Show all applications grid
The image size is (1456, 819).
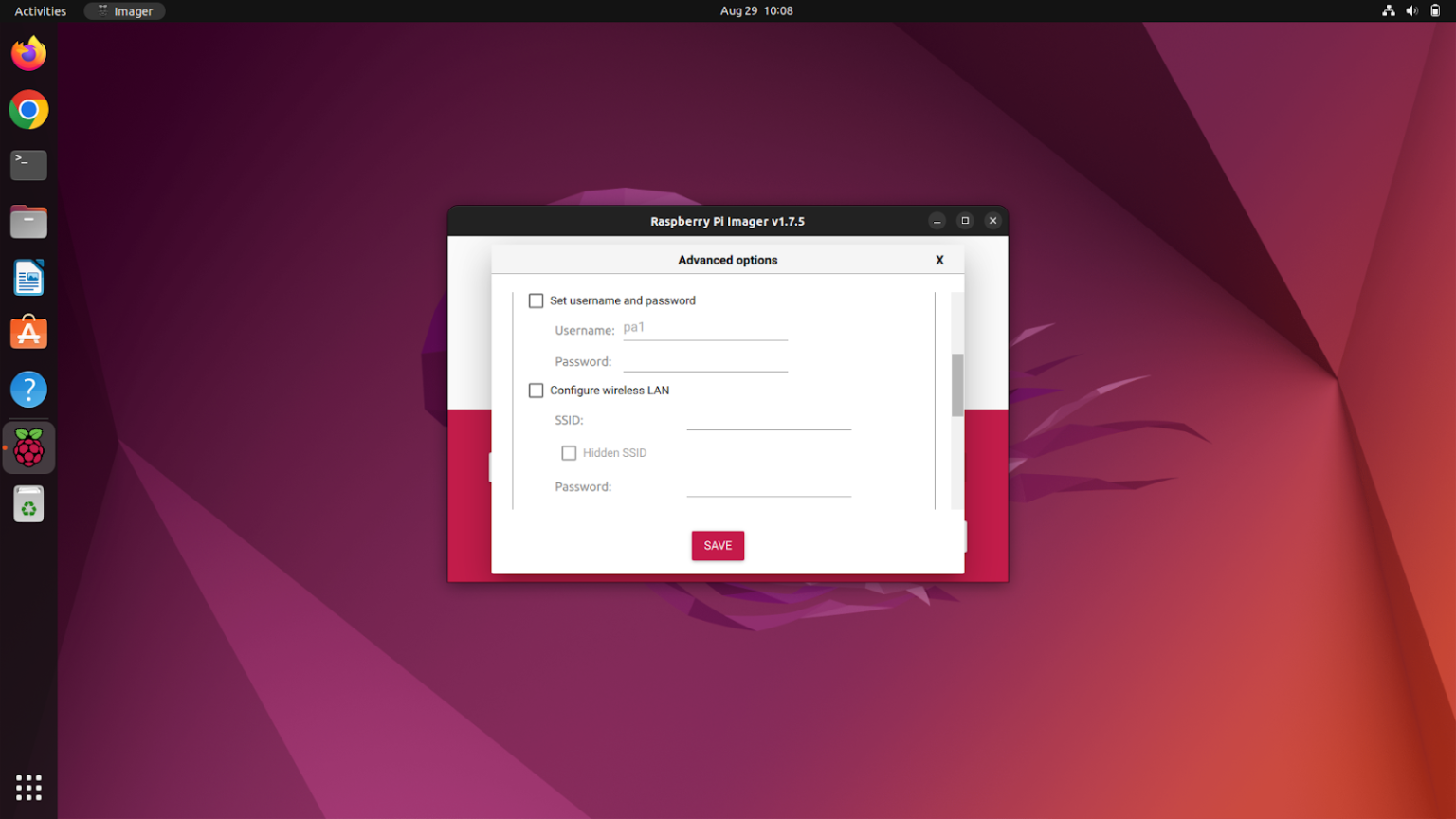tap(28, 787)
